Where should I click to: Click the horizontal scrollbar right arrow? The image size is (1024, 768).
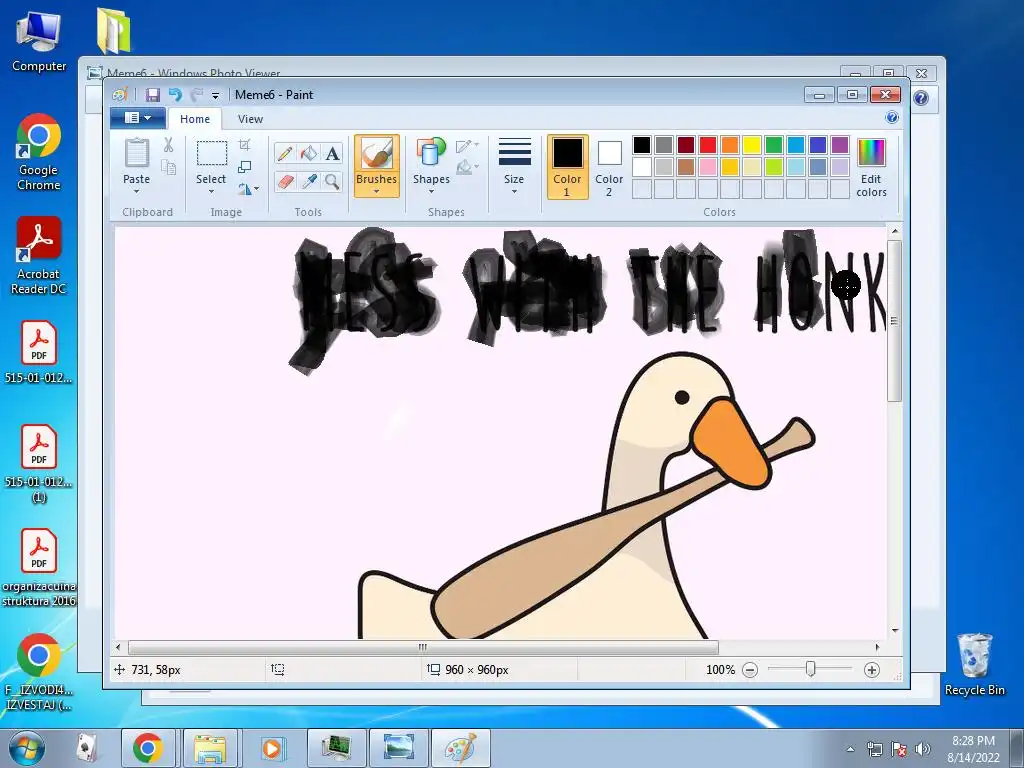[x=877, y=647]
